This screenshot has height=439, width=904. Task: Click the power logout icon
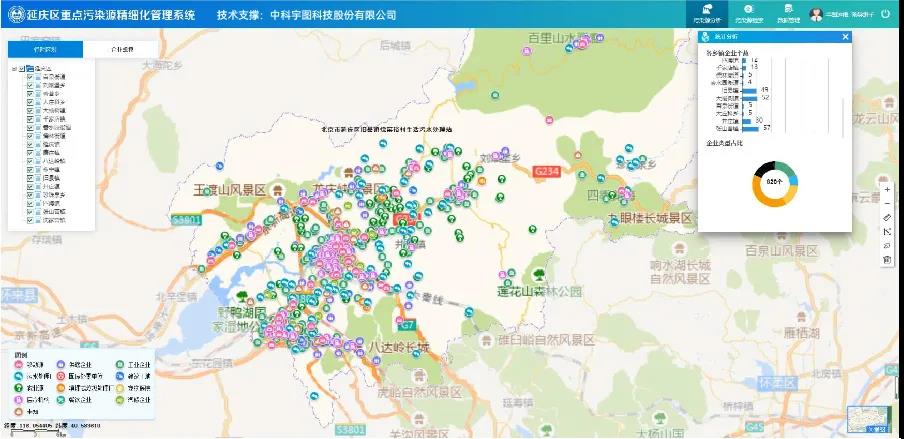pyautogui.click(x=886, y=14)
